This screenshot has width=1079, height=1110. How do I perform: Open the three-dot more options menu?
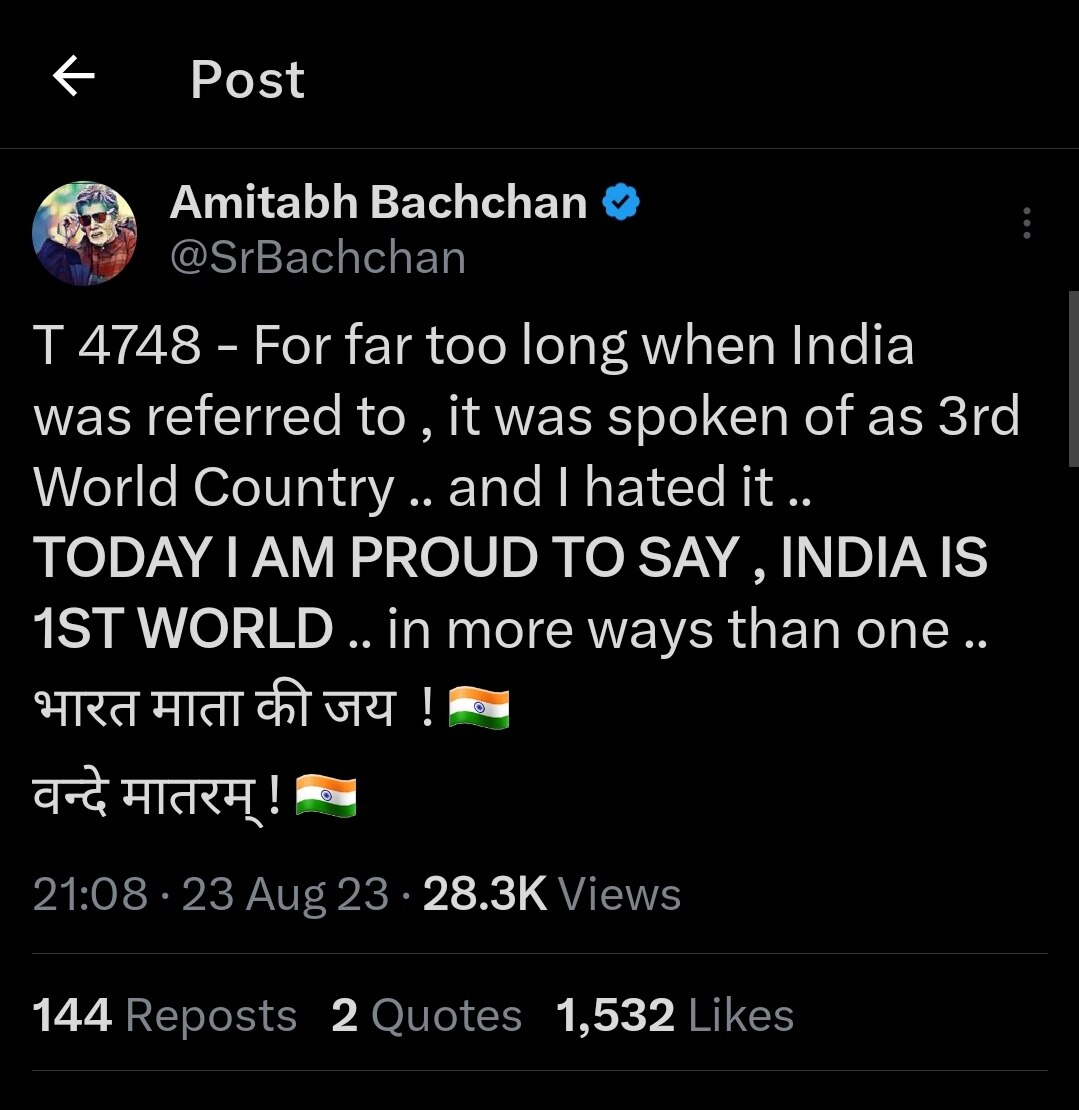point(1026,223)
